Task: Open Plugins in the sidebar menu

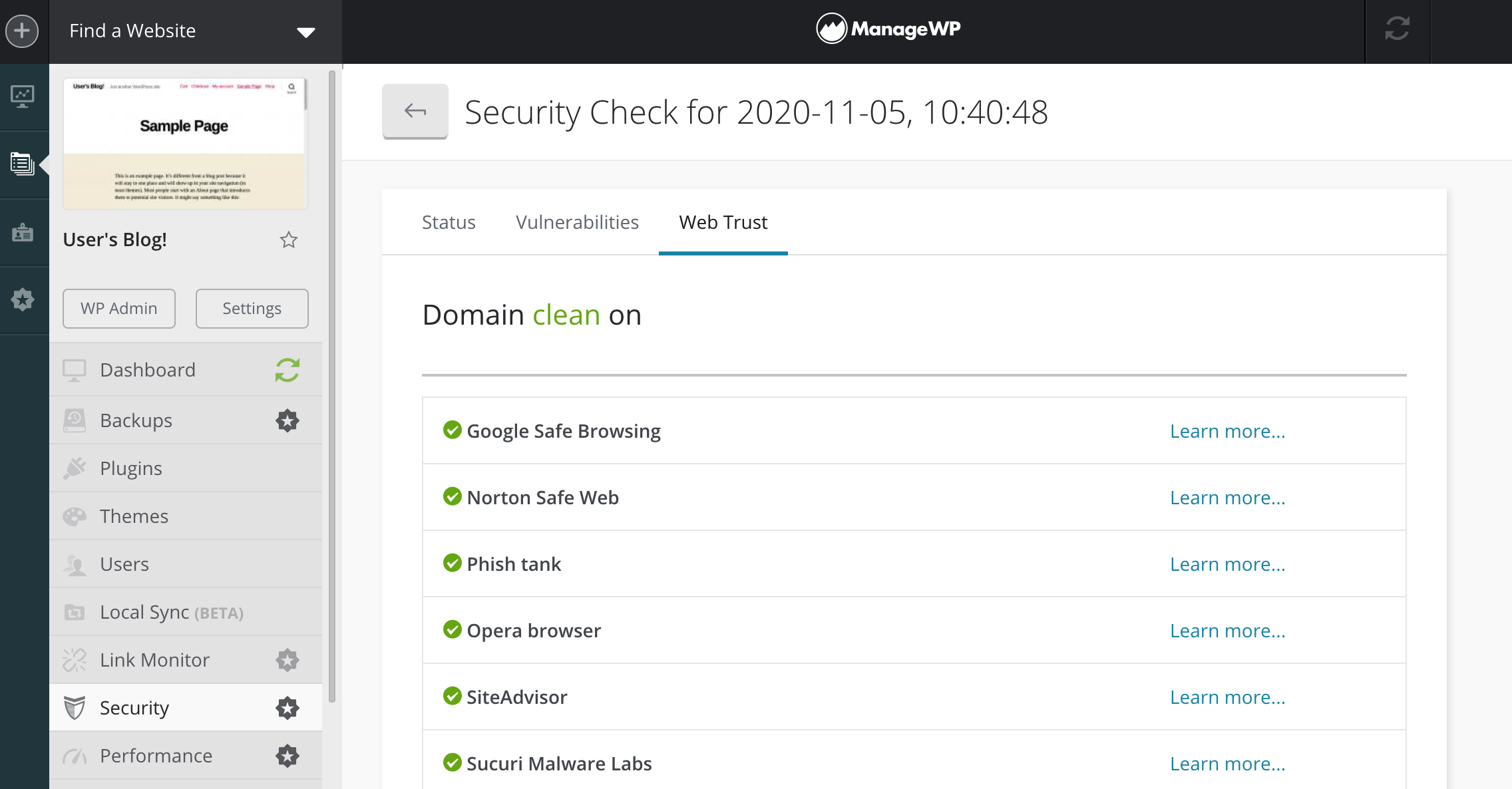Action: (x=131, y=468)
